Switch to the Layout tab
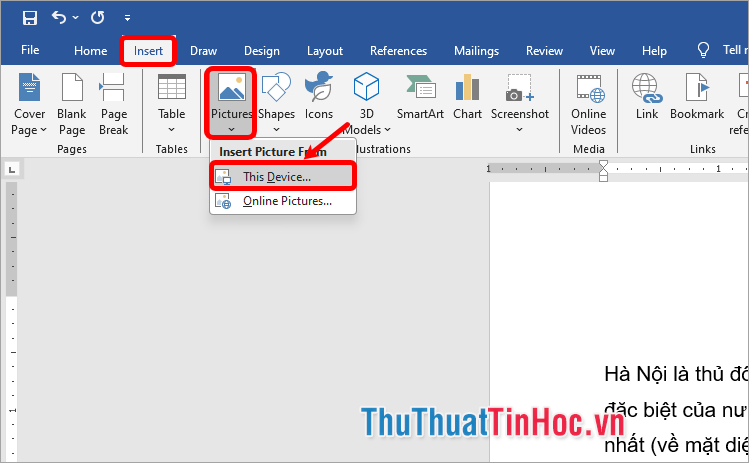The image size is (749, 463). tap(325, 51)
